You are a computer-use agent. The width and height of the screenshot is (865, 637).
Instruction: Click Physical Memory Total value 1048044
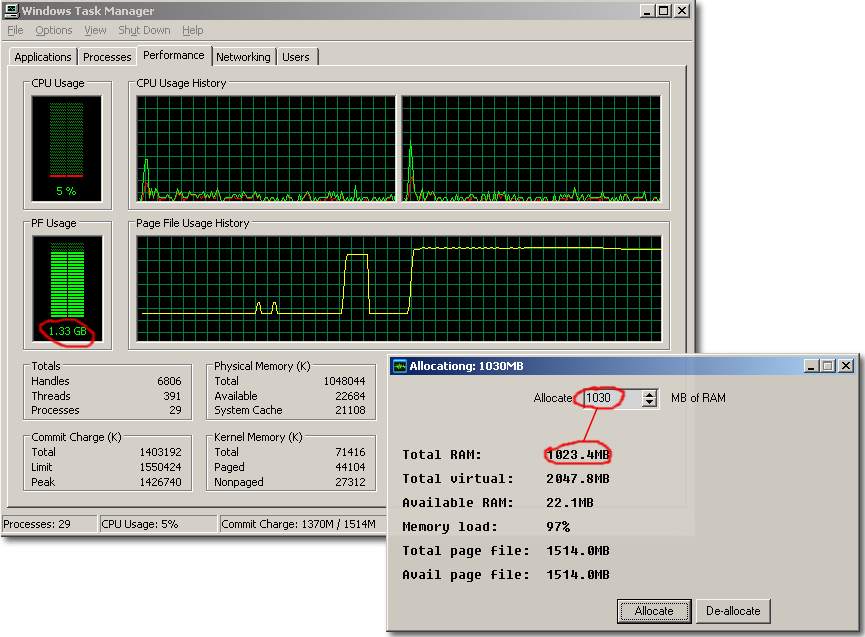344,381
